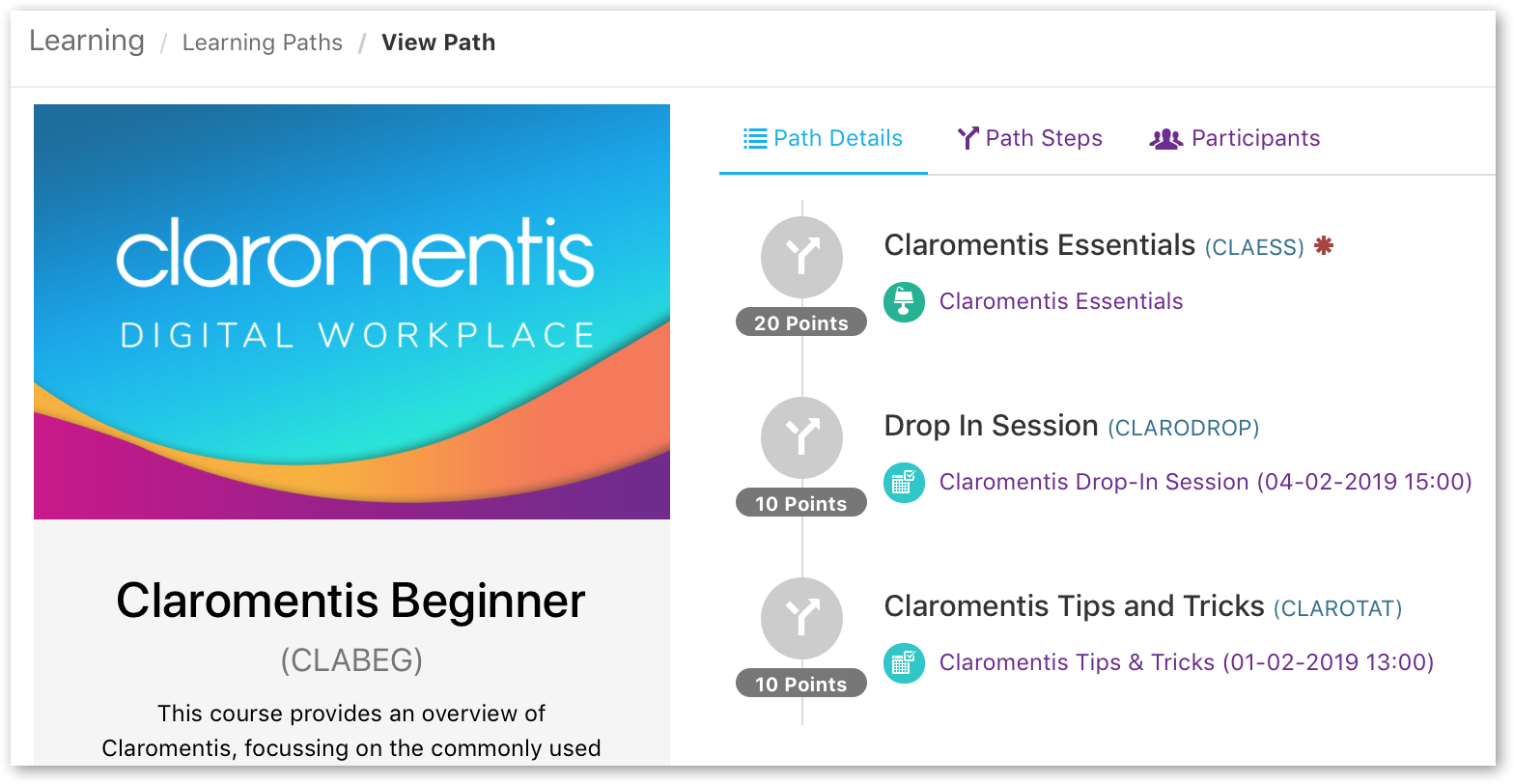Image resolution: width=1514 pixels, height=784 pixels.
Task: Click the list icon on Path Details tab
Action: [754, 138]
